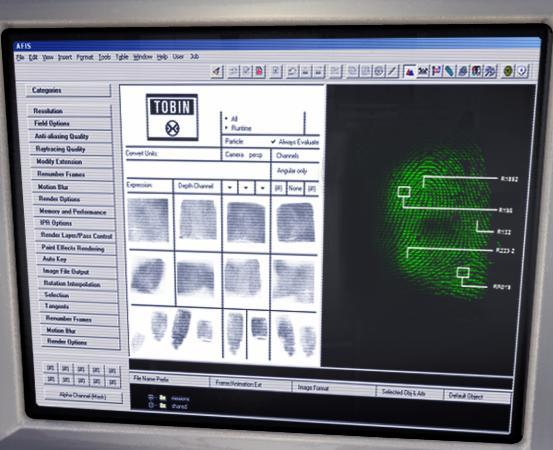553x450 pixels.
Task: Click the diagonal line tool icon
Action: 392,71
